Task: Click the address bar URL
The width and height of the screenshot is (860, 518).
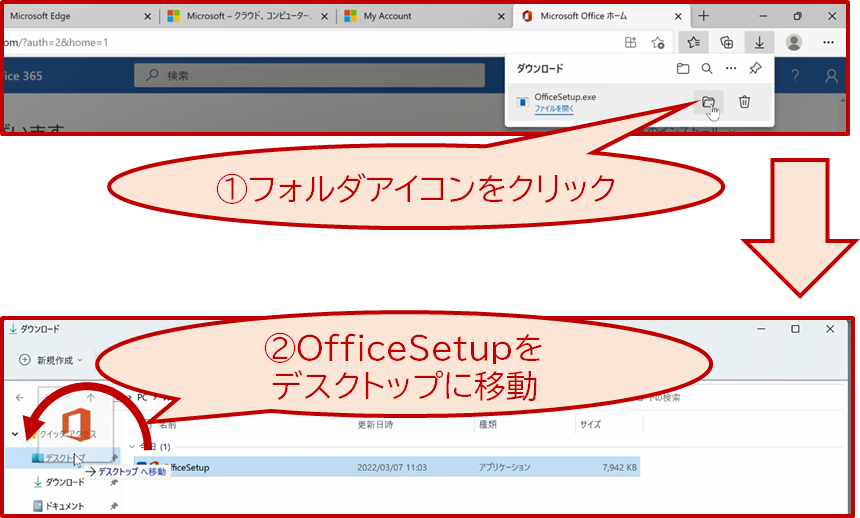Action: tap(56, 42)
